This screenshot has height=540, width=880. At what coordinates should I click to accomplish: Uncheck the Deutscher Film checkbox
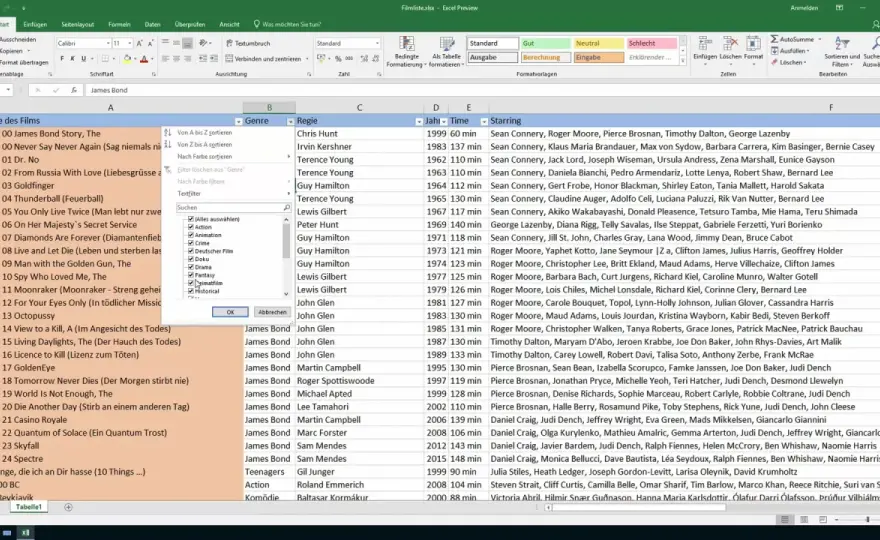pos(191,251)
